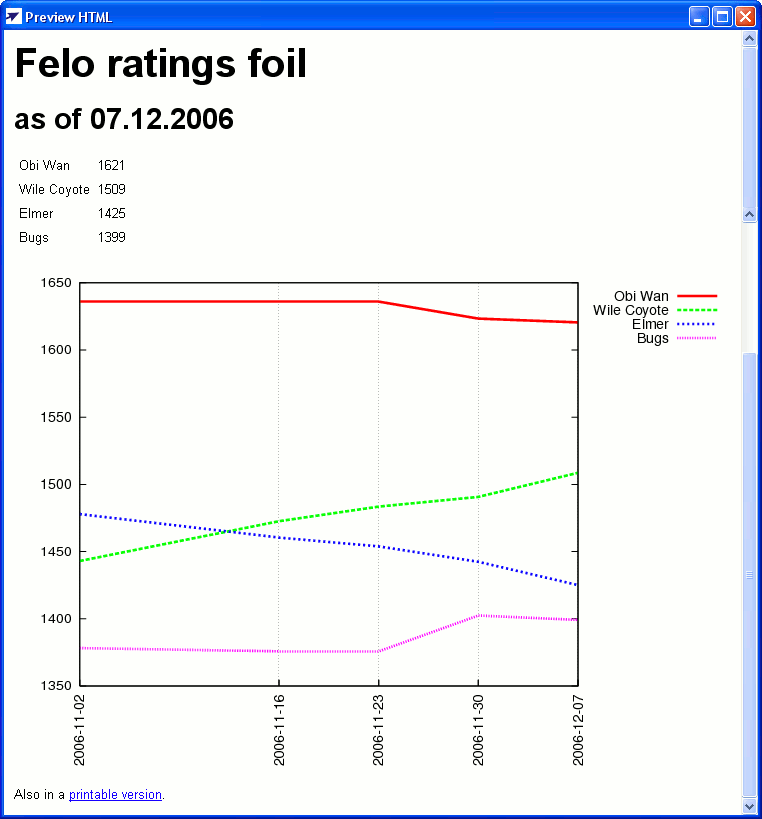Click the 2006-11-16 x-axis date label
Screen dimensions: 762x819
[x=279, y=730]
